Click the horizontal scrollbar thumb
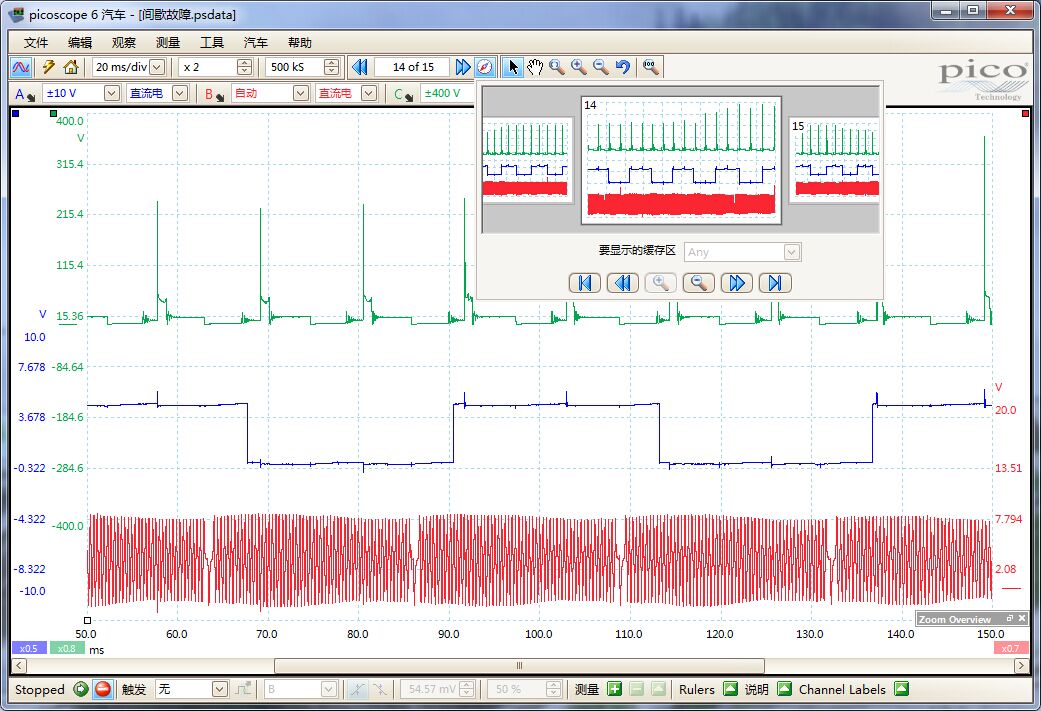 point(519,665)
